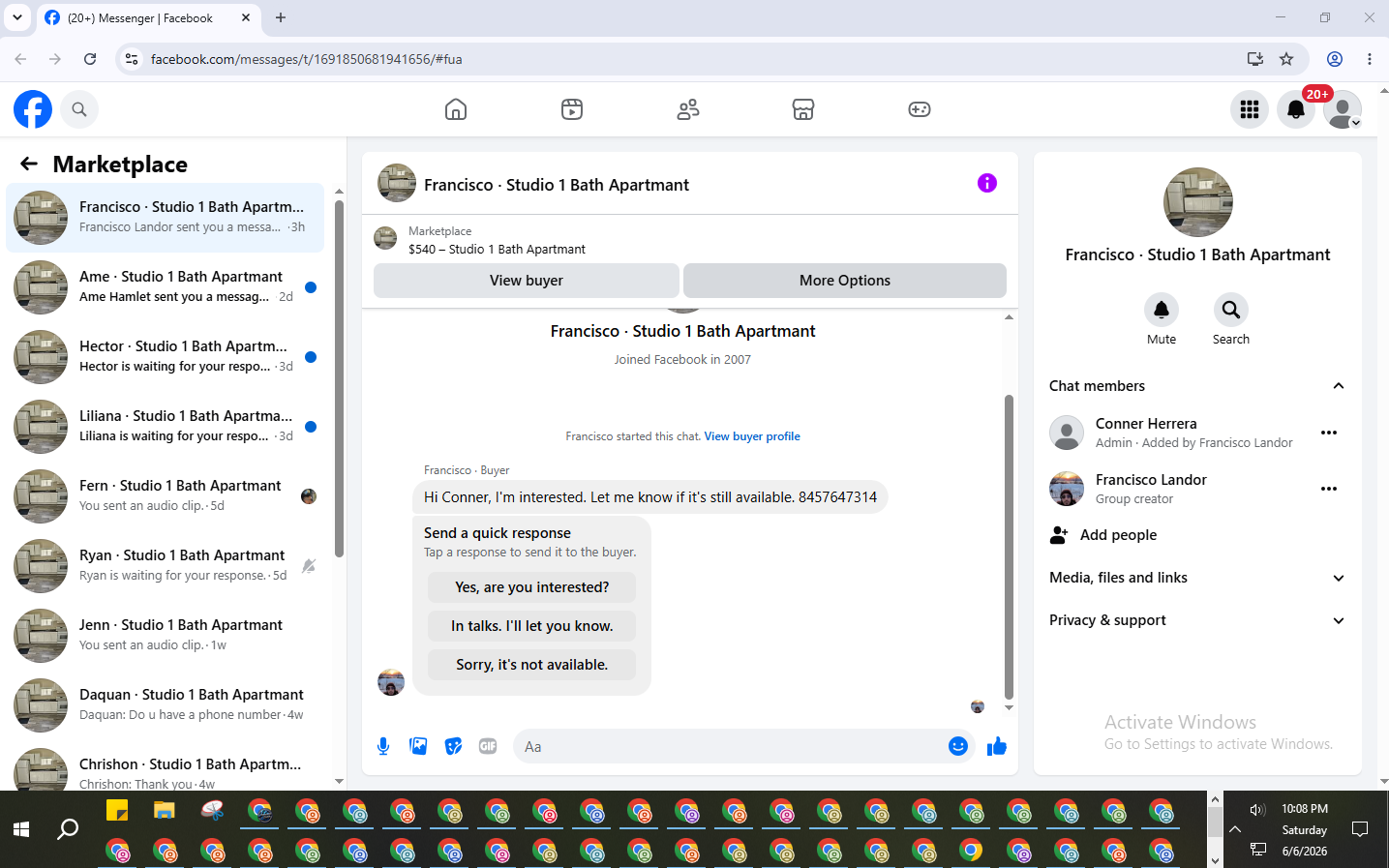Image resolution: width=1389 pixels, height=868 pixels.
Task: Open the emoji picker
Action: [958, 746]
